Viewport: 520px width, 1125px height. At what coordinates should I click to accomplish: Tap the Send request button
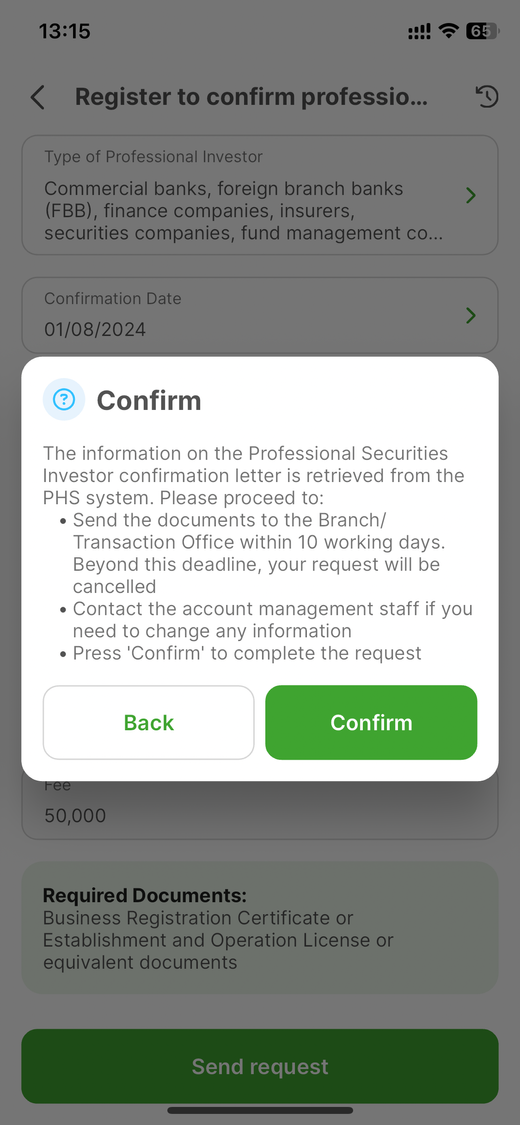(x=260, y=1066)
